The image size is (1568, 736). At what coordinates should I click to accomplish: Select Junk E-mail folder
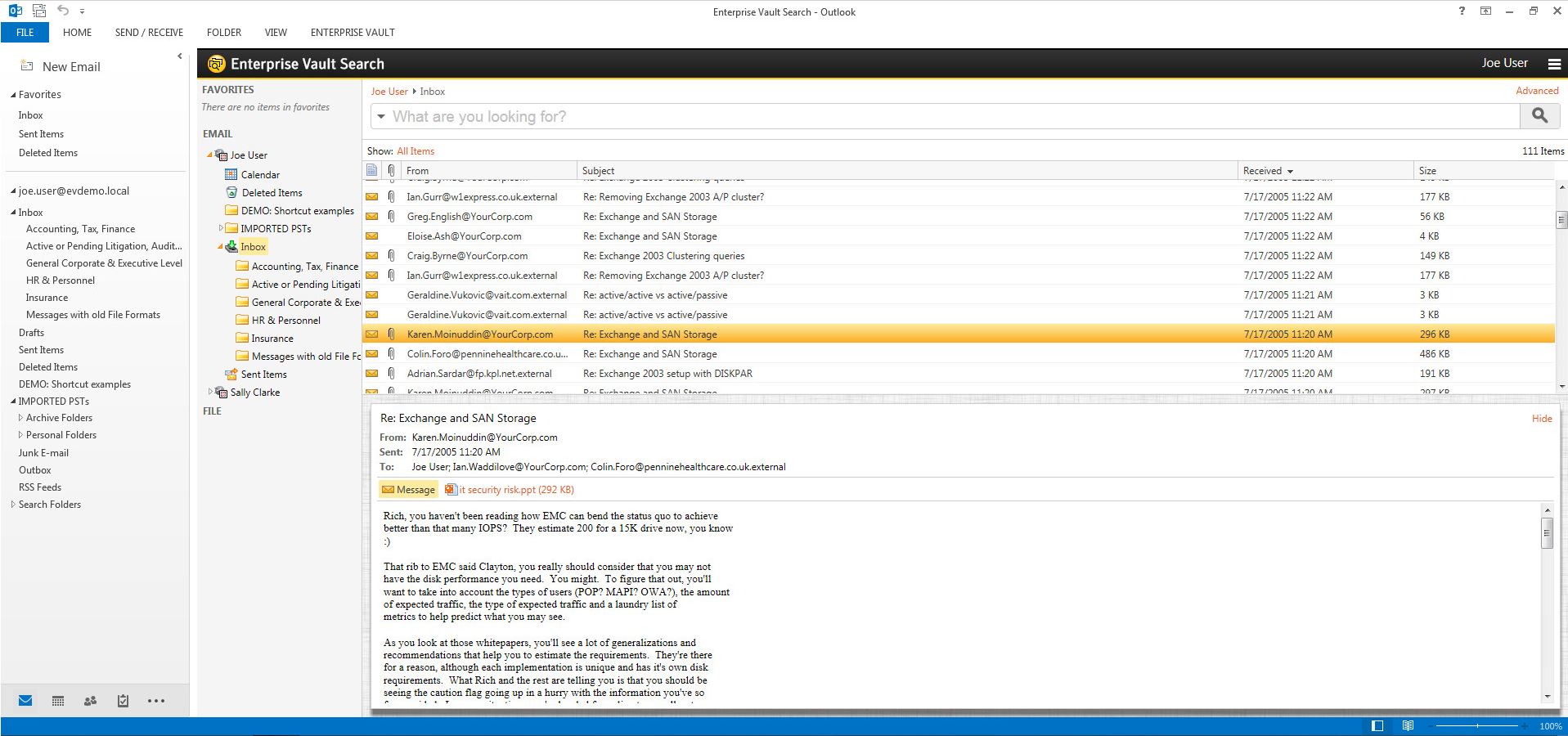point(43,452)
